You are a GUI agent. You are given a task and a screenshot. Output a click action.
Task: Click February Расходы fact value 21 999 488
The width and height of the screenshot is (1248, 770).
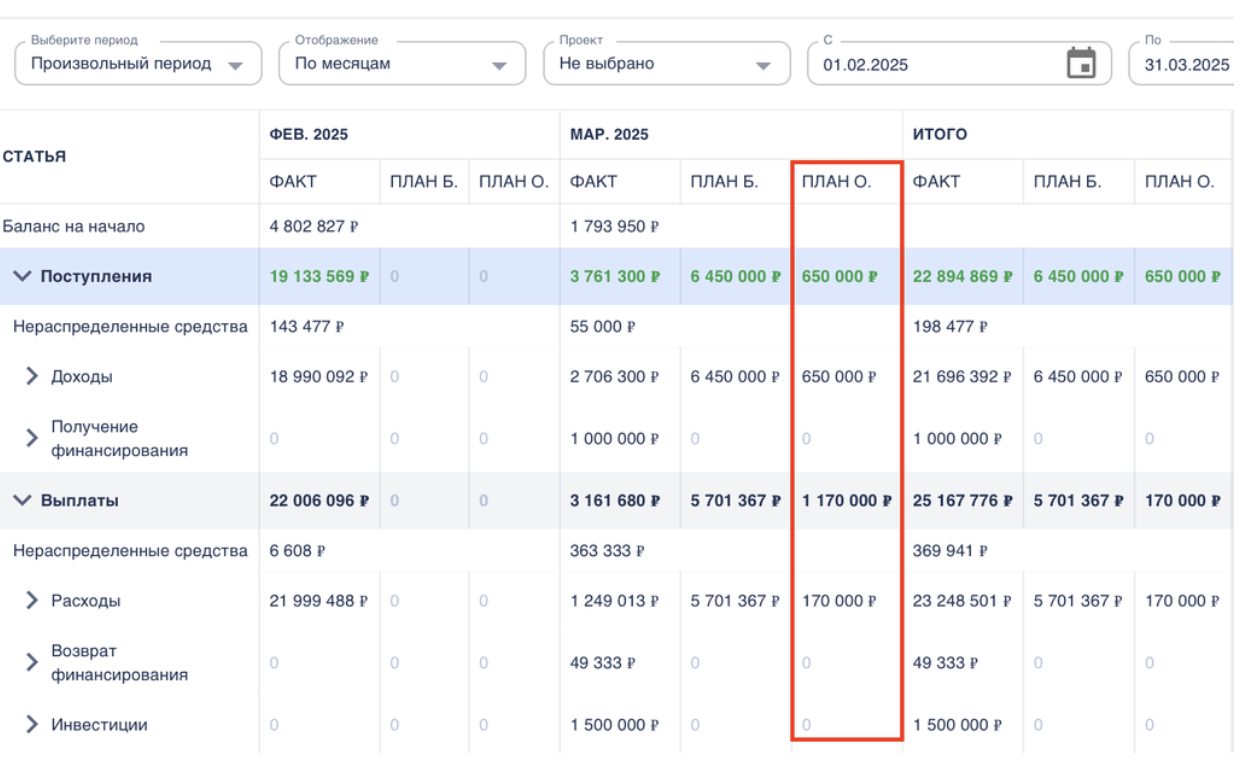(x=318, y=601)
